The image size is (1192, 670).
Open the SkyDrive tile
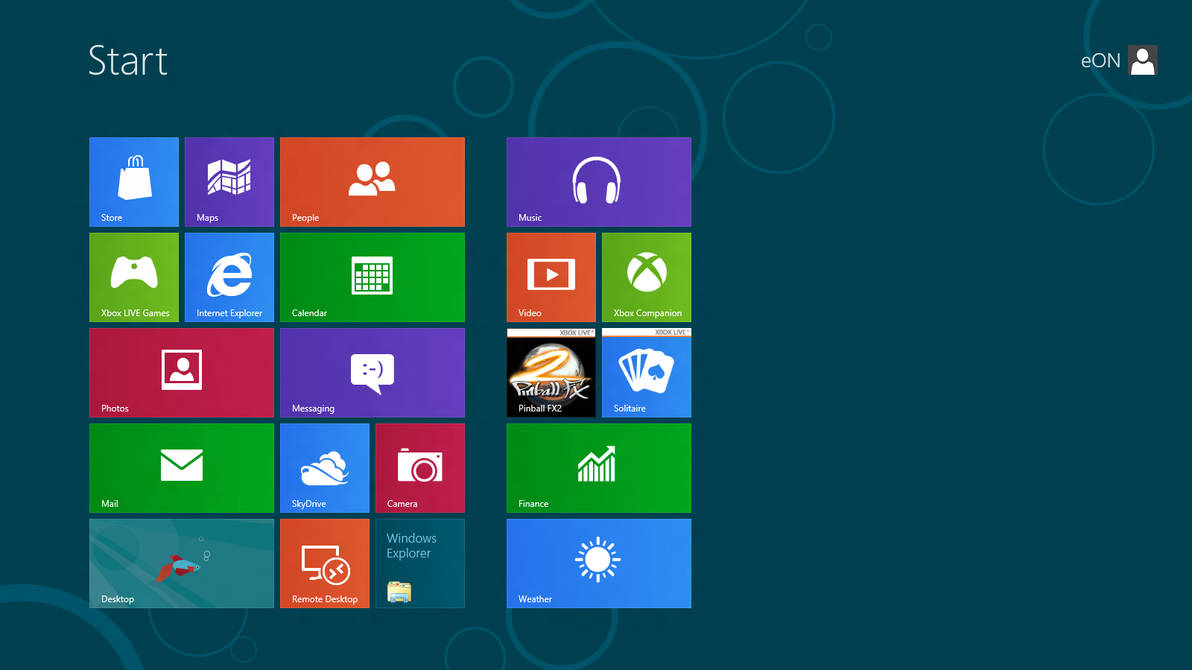pos(325,468)
